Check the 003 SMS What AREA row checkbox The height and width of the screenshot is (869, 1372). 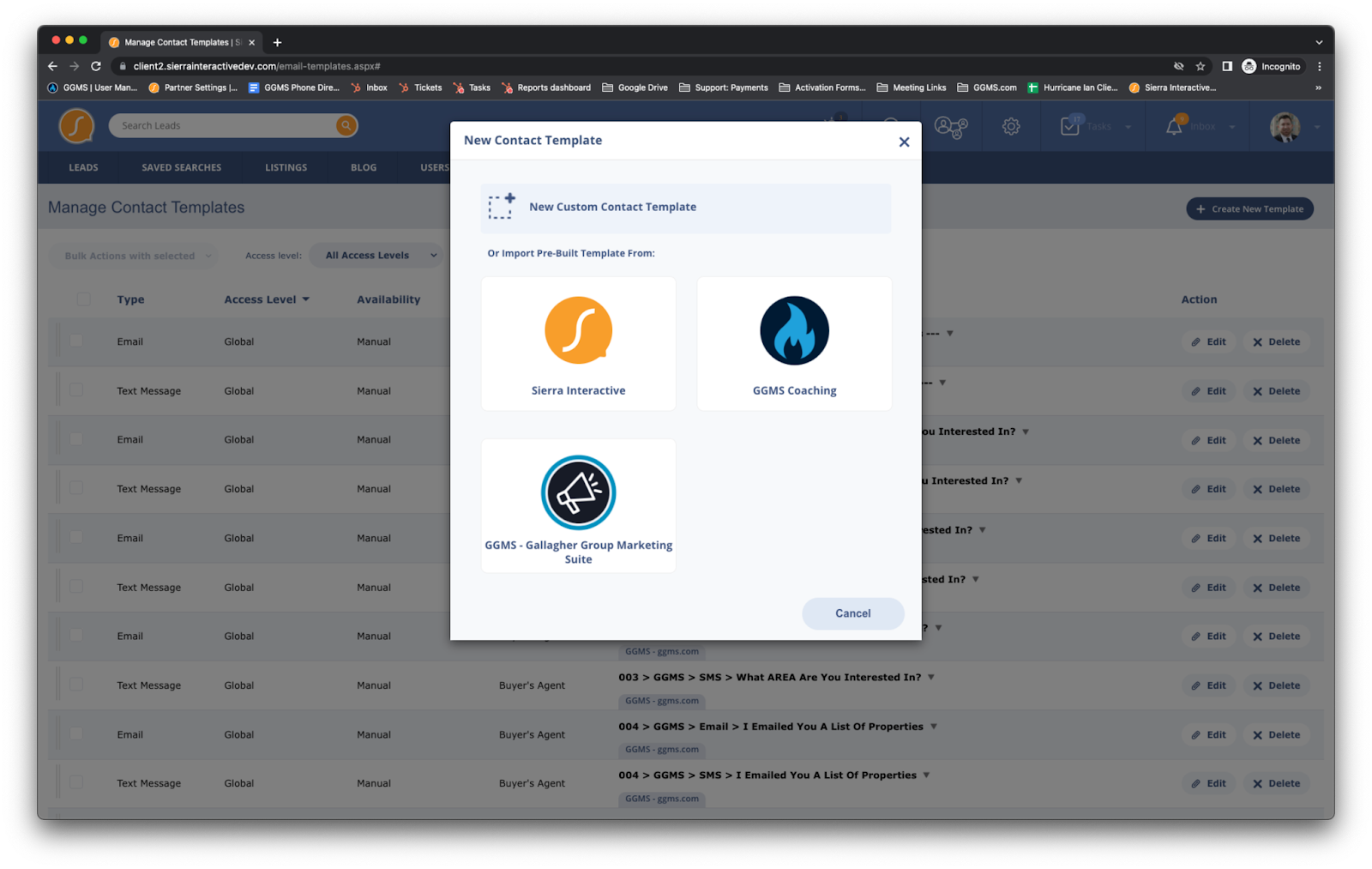pyautogui.click(x=76, y=685)
